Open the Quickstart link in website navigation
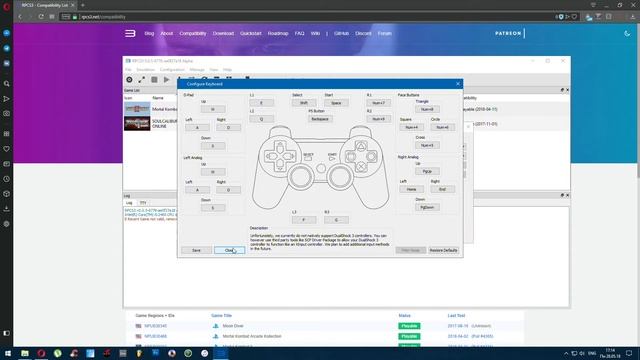The image size is (640, 360). [251, 33]
